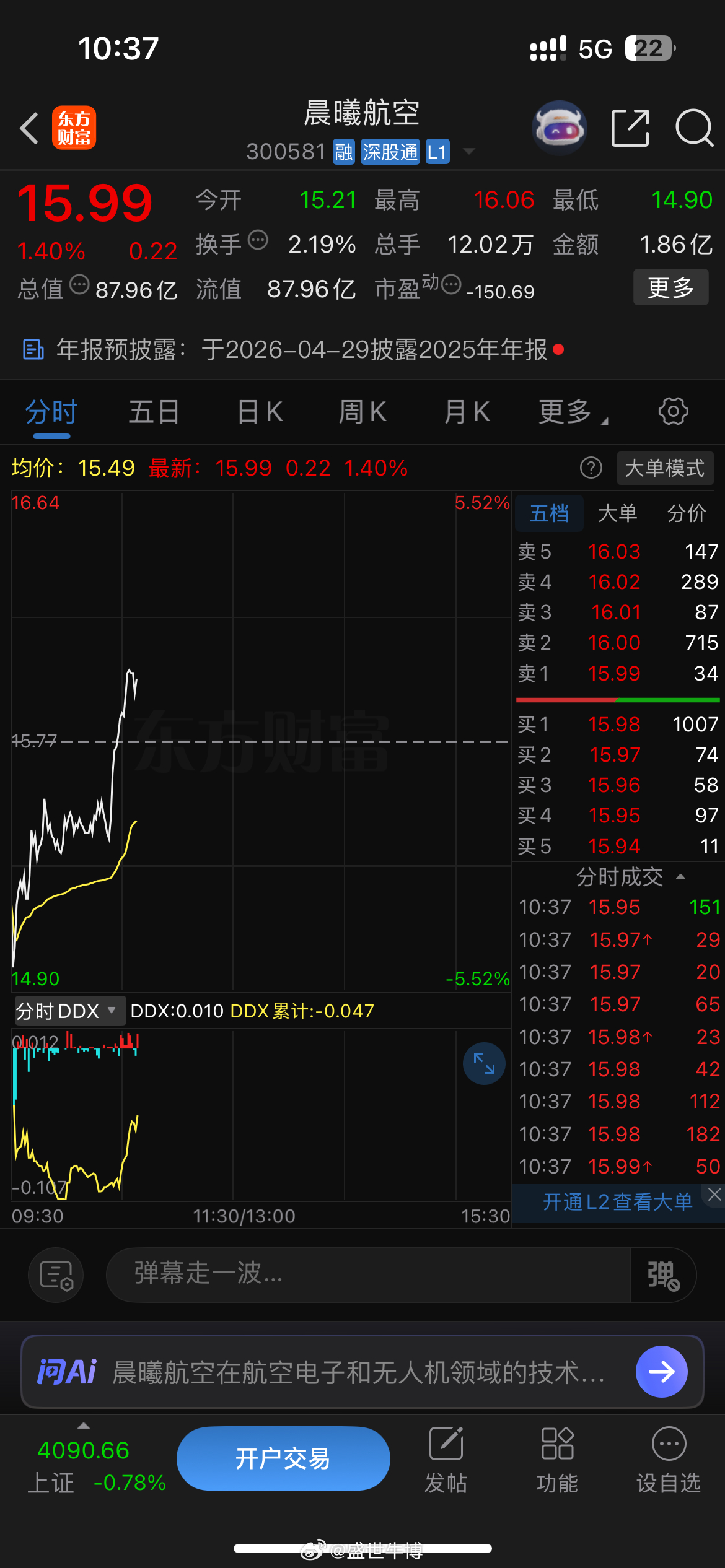This screenshot has width=725, height=1568.
Task: Enable 大单模式 button
Action: click(x=665, y=468)
